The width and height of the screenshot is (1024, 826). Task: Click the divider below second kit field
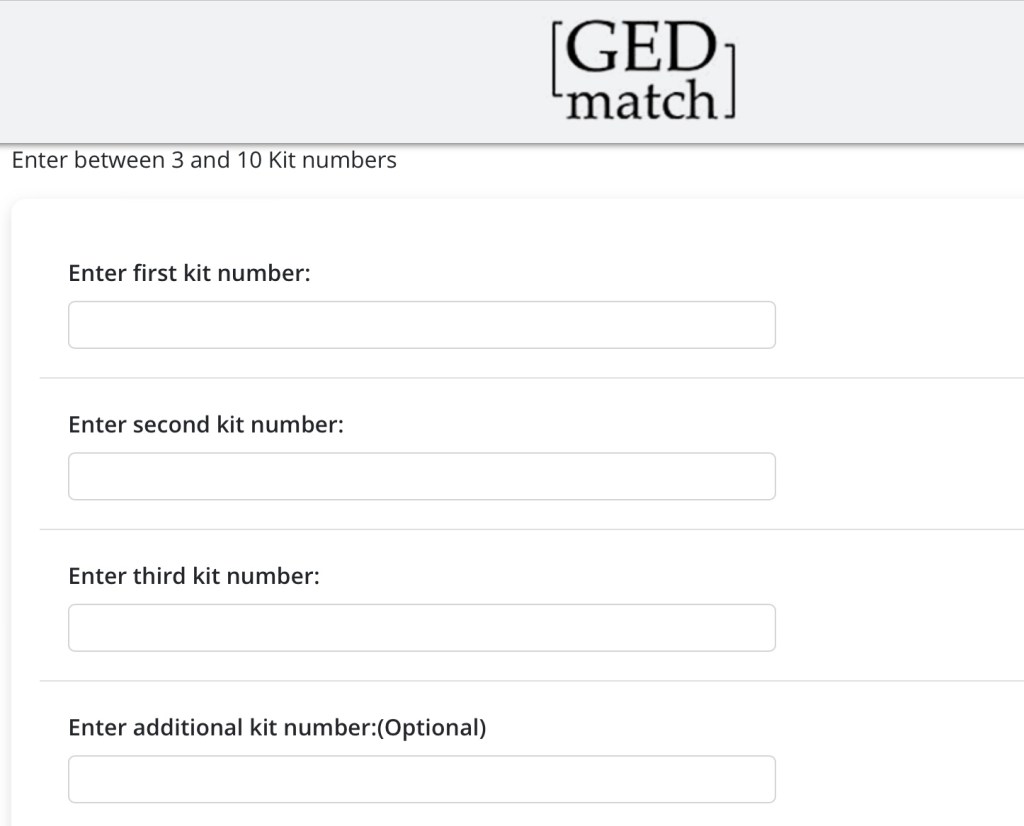pyautogui.click(x=530, y=529)
